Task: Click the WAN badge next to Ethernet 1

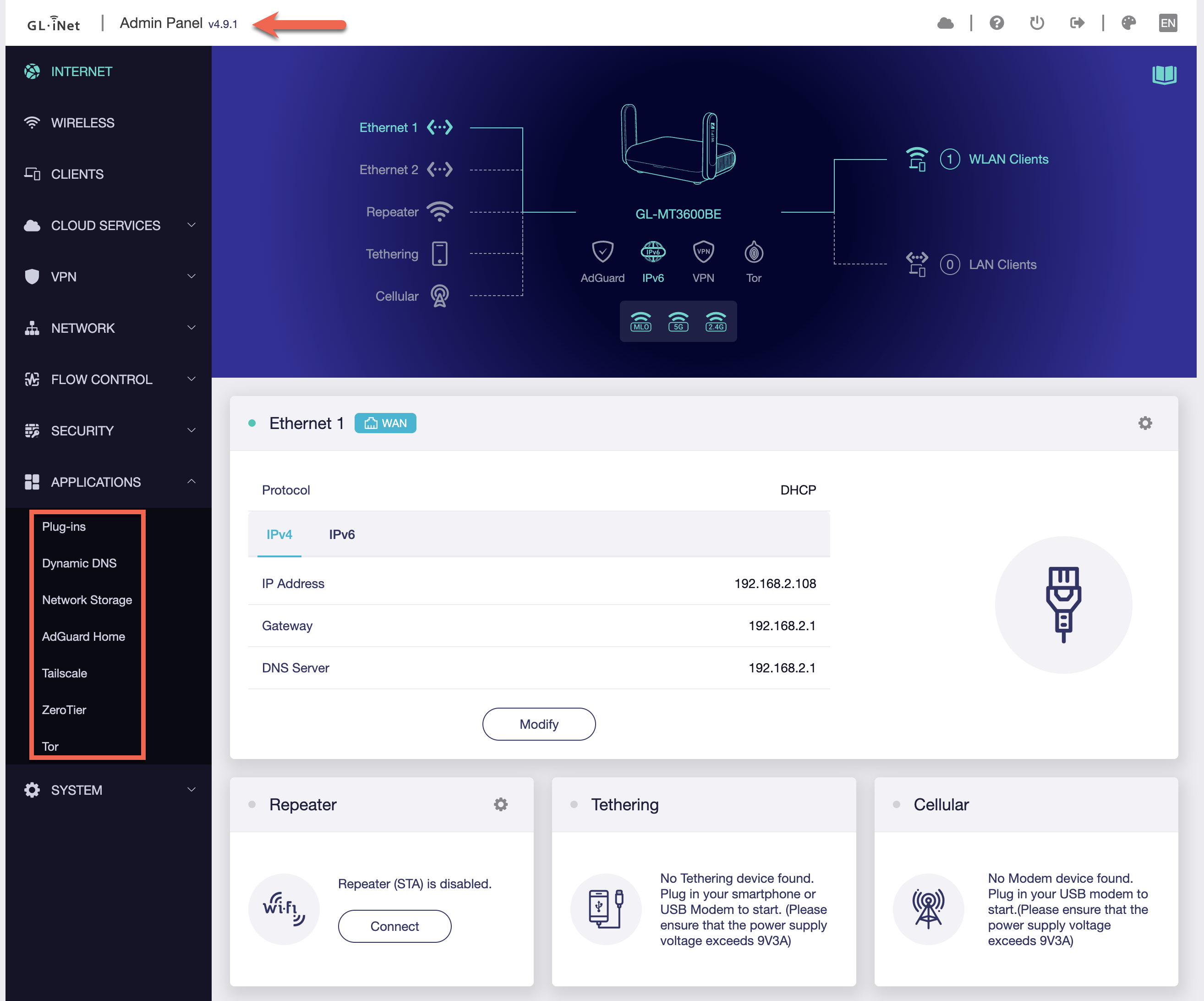Action: 385,423
